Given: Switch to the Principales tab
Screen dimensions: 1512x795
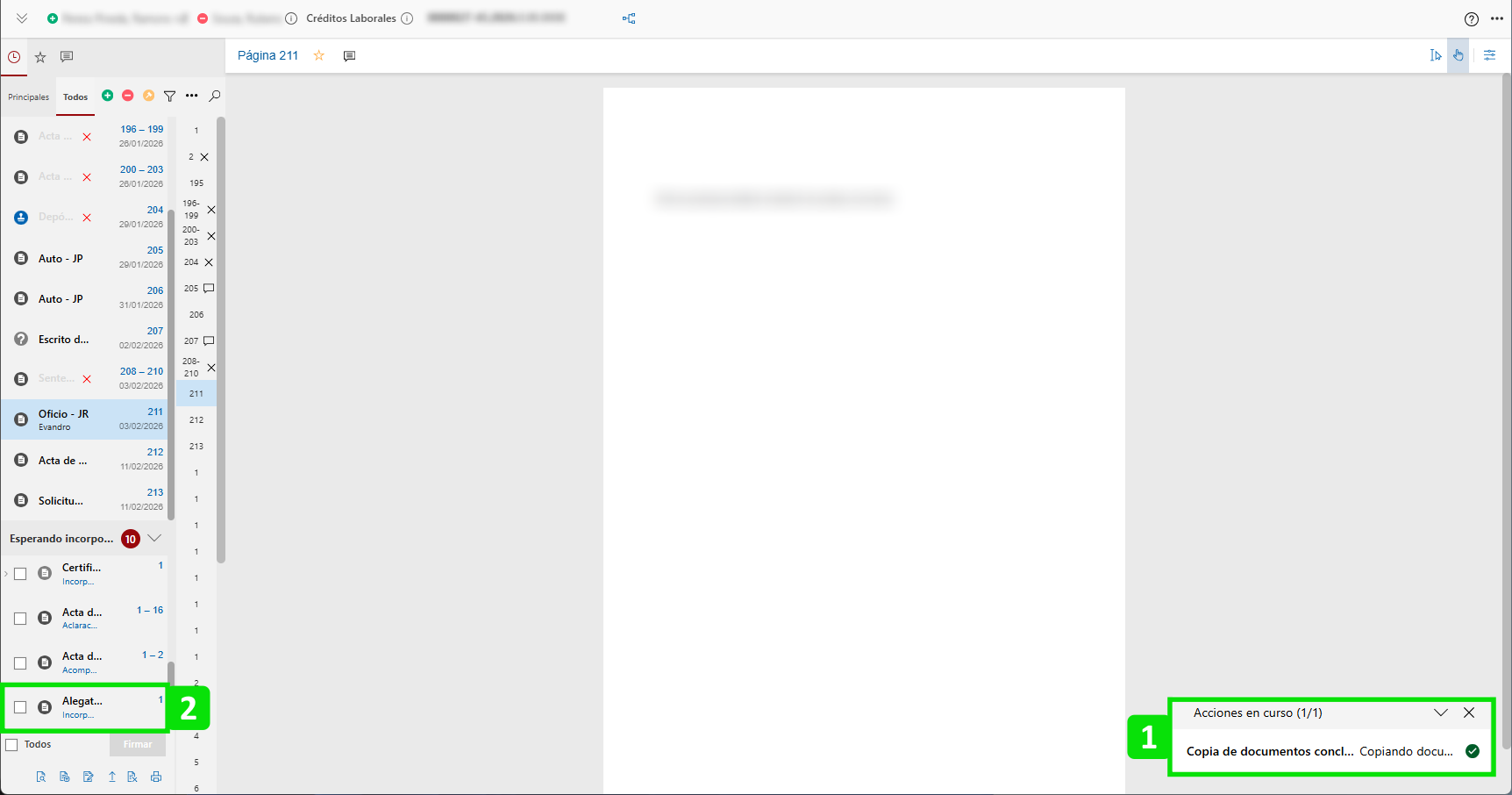Looking at the screenshot, I should 29,97.
